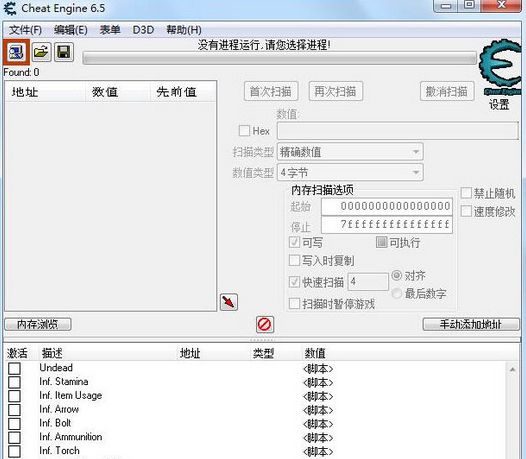
Task: Open the process list icon
Action: coord(16,52)
